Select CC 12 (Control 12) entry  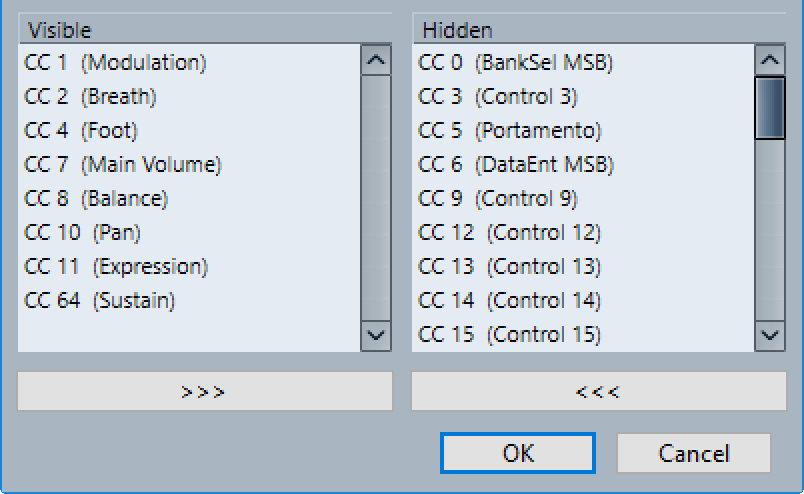click(583, 232)
